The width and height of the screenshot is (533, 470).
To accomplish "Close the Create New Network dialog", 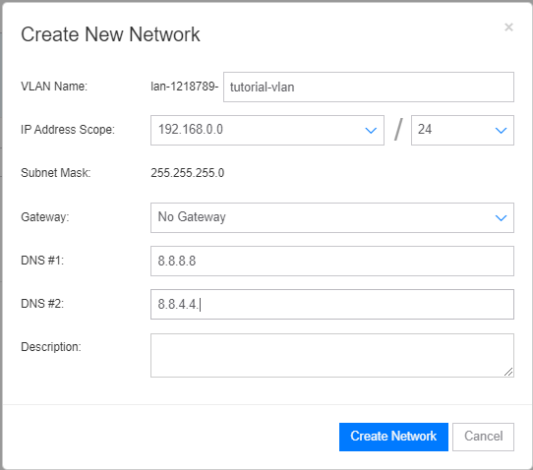I will click(509, 27).
